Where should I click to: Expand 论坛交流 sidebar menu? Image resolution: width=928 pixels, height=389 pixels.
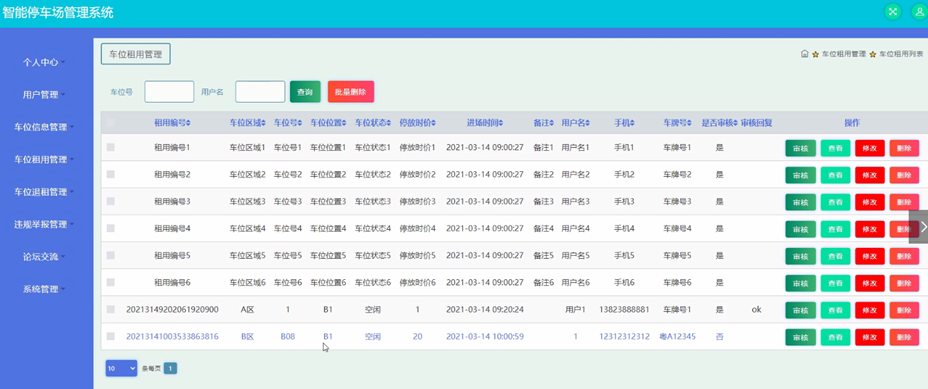(44, 257)
